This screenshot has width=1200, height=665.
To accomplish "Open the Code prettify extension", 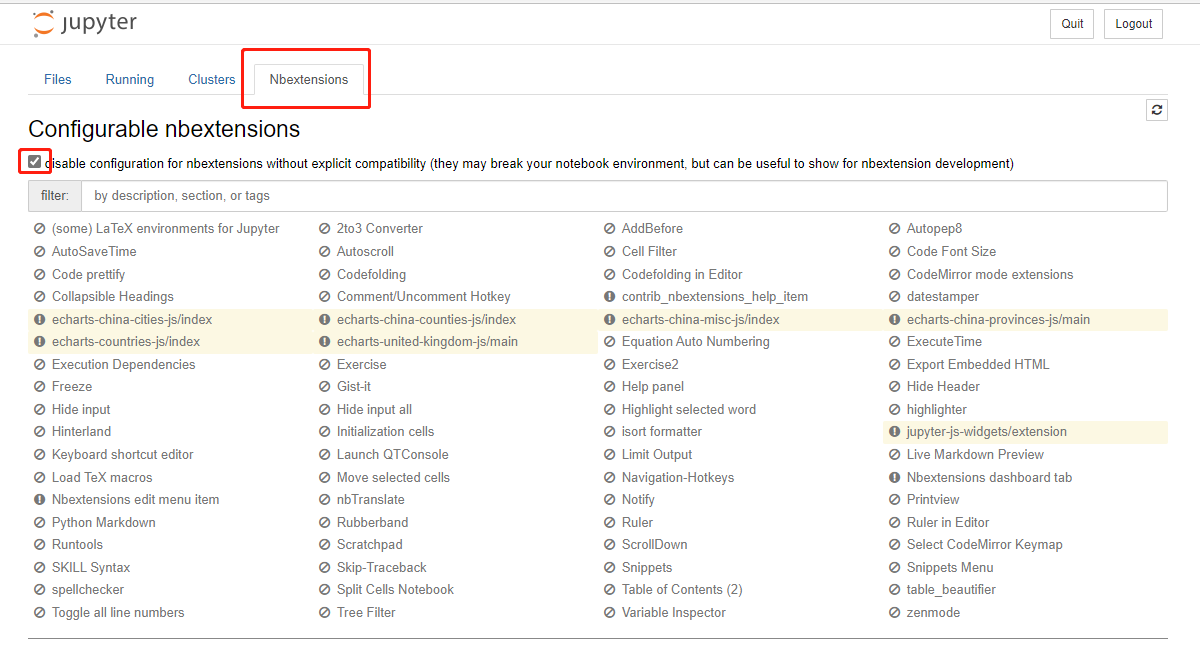I will (x=88, y=275).
